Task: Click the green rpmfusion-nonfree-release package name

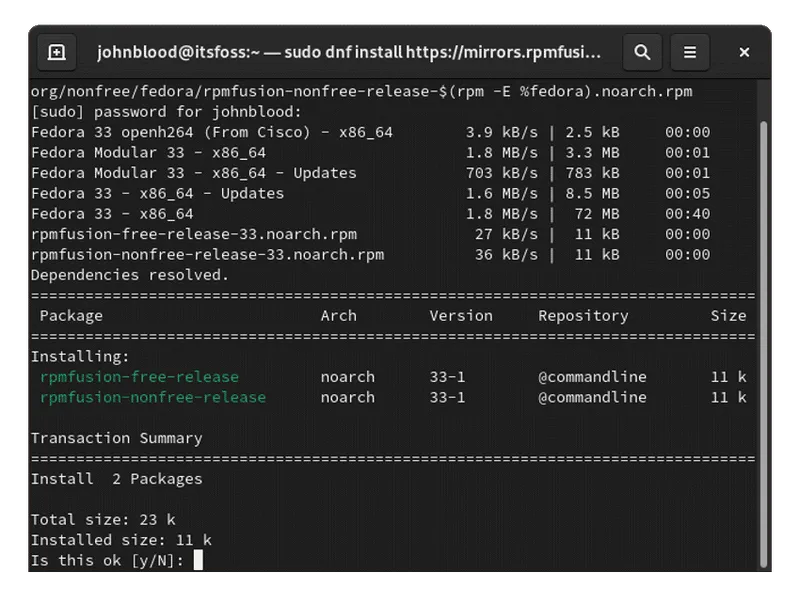Action: tap(152, 397)
